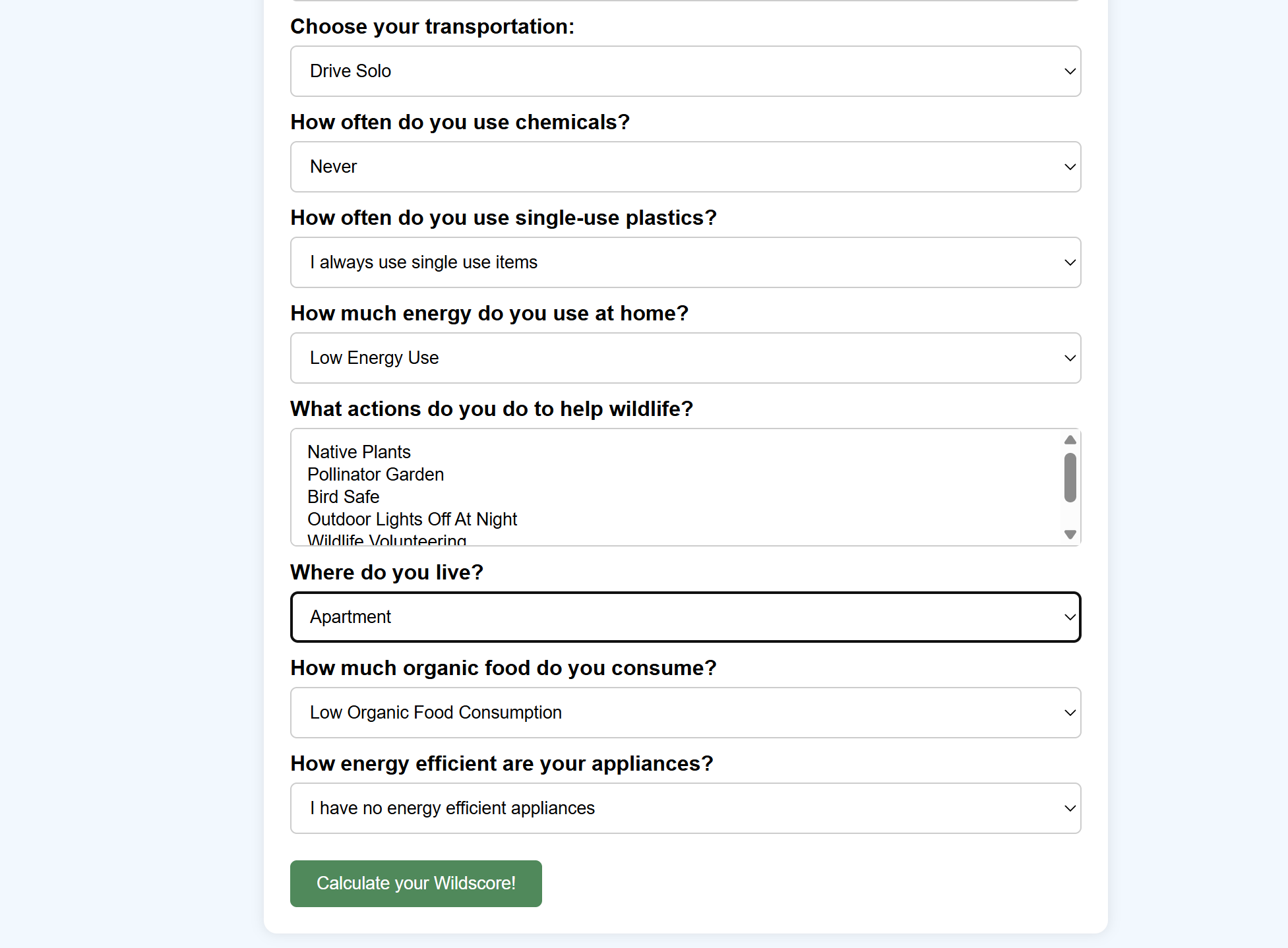Click wildlife list scroll down arrow
The height and width of the screenshot is (948, 1288).
pos(1070,535)
